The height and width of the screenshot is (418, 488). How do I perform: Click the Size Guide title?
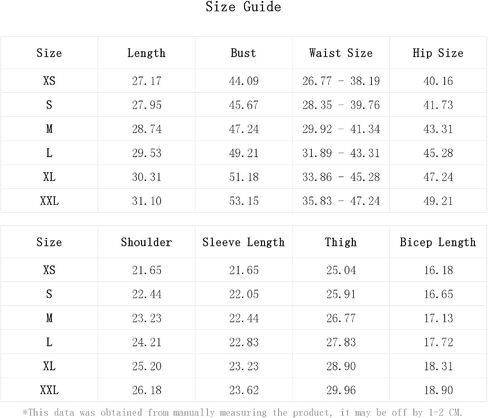pyautogui.click(x=243, y=7)
